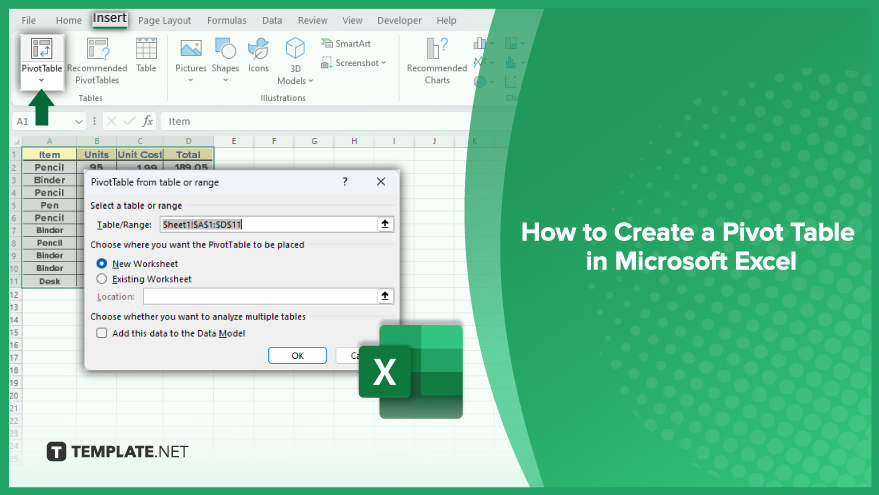Select the New Worksheet option

[x=101, y=263]
